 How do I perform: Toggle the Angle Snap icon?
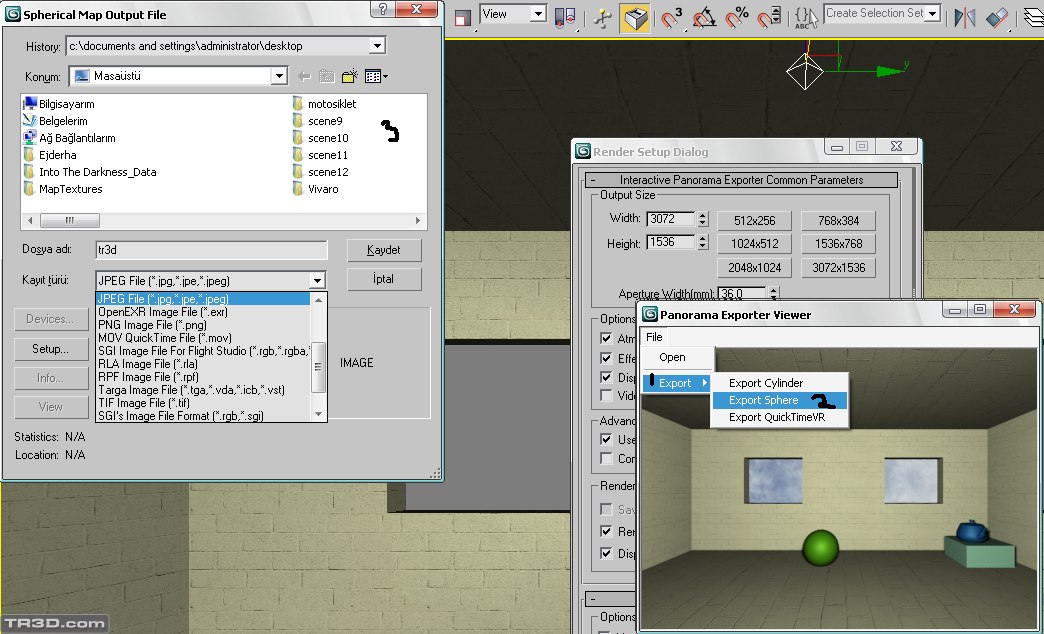click(704, 18)
